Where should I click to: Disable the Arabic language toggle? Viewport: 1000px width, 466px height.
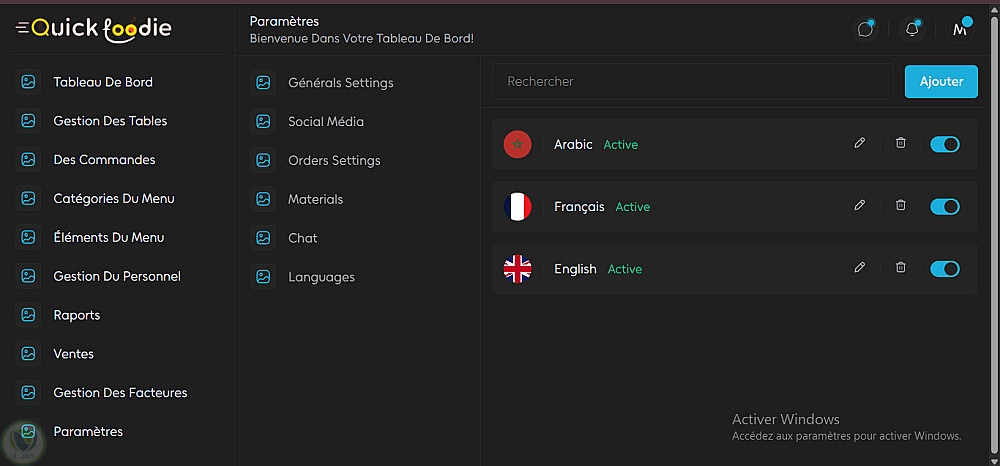[x=944, y=144]
